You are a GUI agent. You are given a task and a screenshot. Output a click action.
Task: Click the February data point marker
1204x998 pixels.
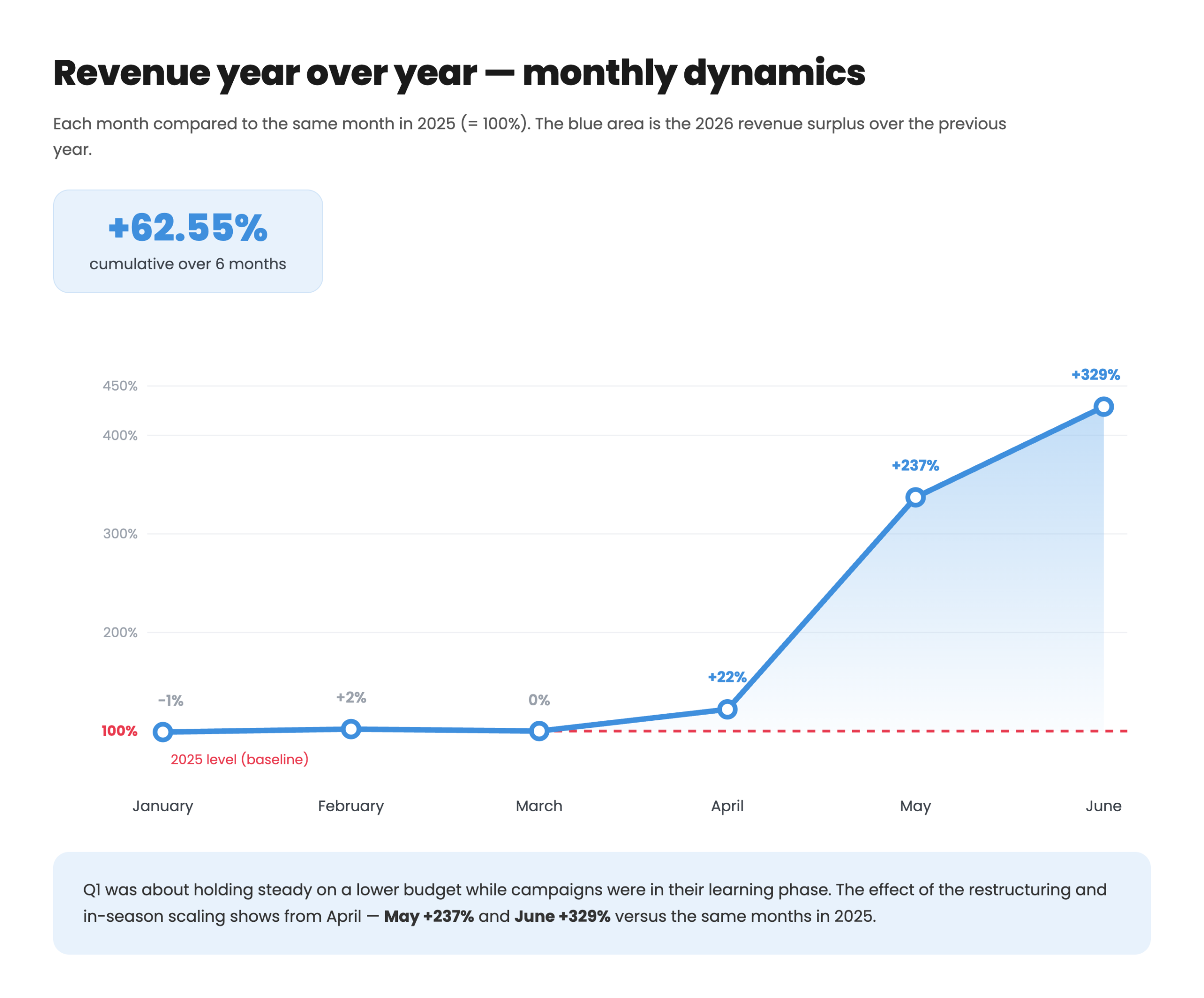351,729
